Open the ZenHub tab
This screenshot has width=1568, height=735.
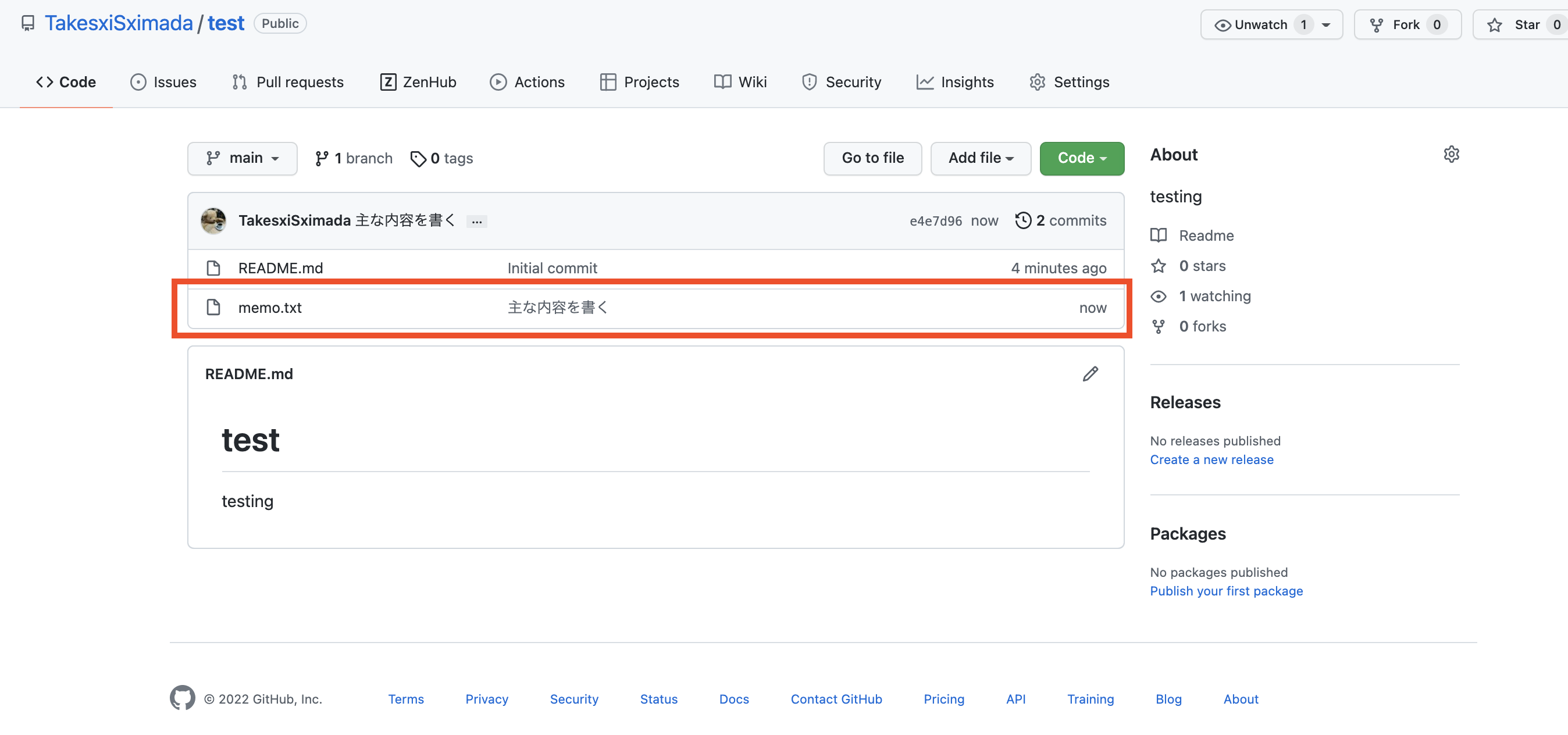click(417, 82)
